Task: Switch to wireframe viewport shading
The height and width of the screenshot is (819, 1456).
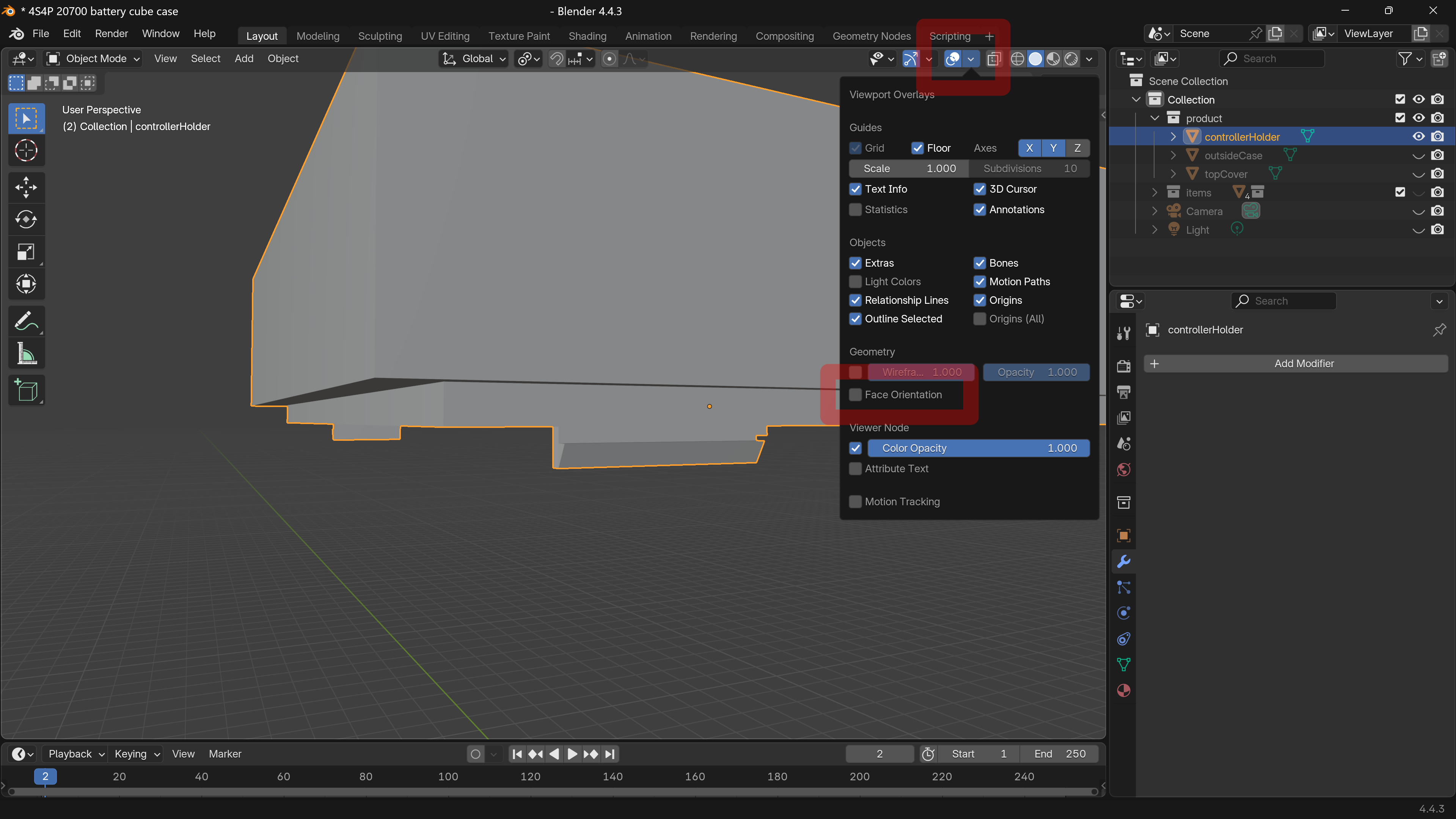Action: click(x=1018, y=59)
